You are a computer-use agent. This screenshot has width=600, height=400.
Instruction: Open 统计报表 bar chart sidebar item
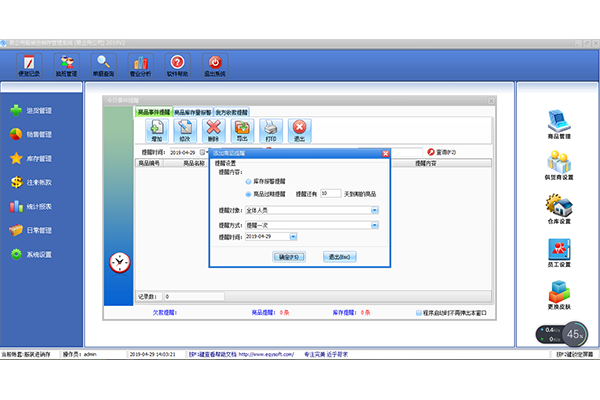pyautogui.click(x=31, y=207)
